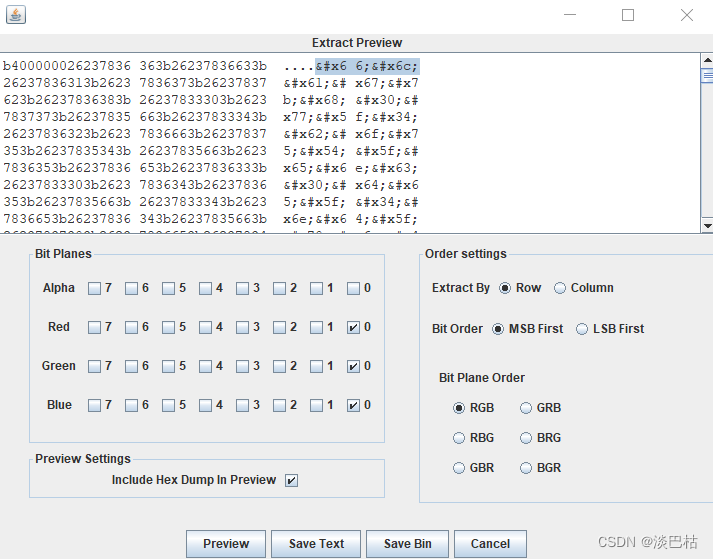Screen dimensions: 713x559
Task: Toggle Green bit plane 3
Action: 242,367
